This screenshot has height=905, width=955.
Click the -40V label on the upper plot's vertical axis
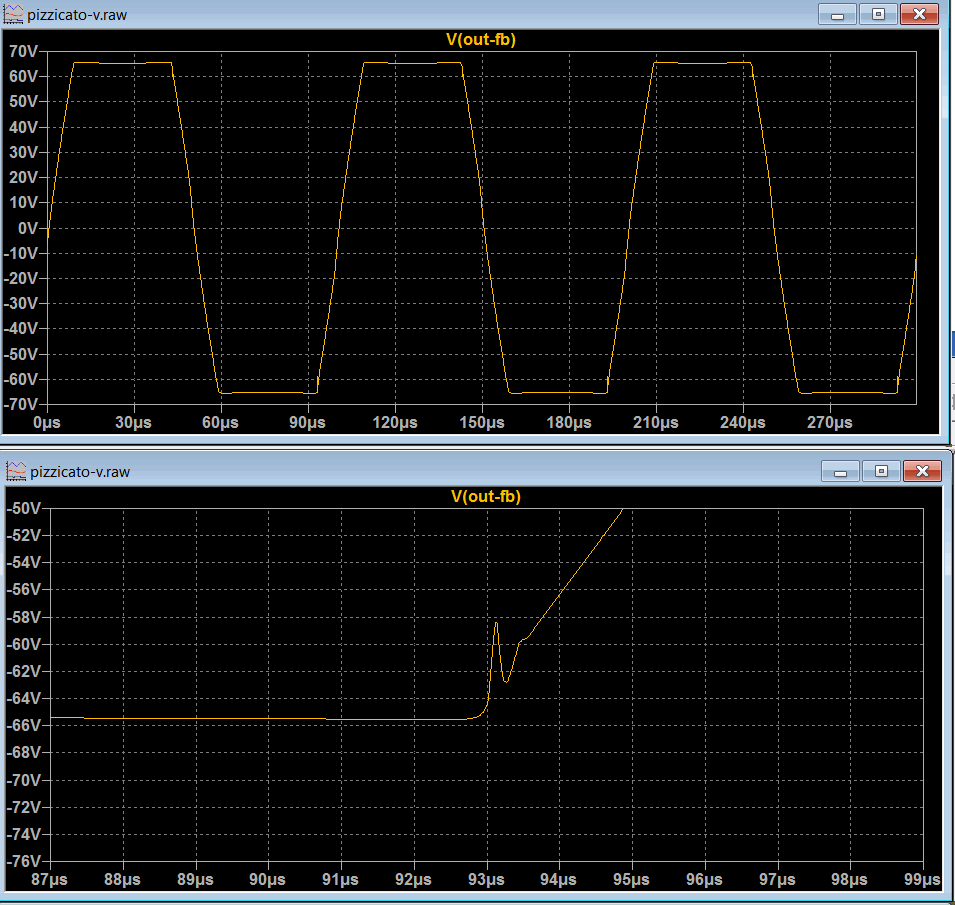(x=21, y=328)
